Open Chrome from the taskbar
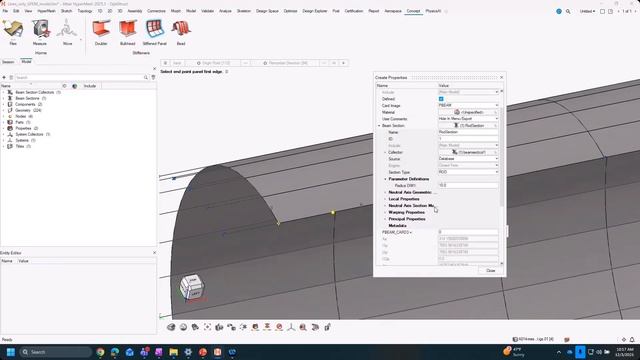640x360 pixels. 100,352
